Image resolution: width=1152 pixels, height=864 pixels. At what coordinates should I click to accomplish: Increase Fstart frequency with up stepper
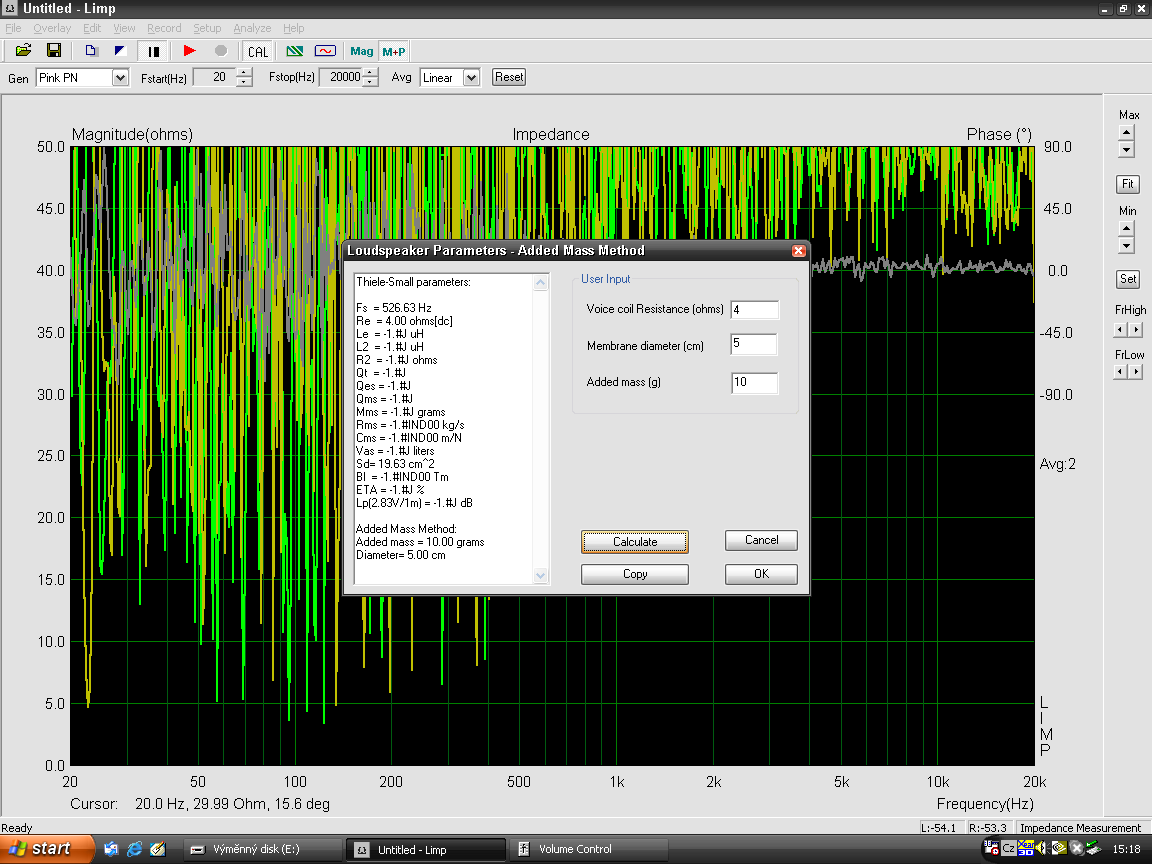245,73
